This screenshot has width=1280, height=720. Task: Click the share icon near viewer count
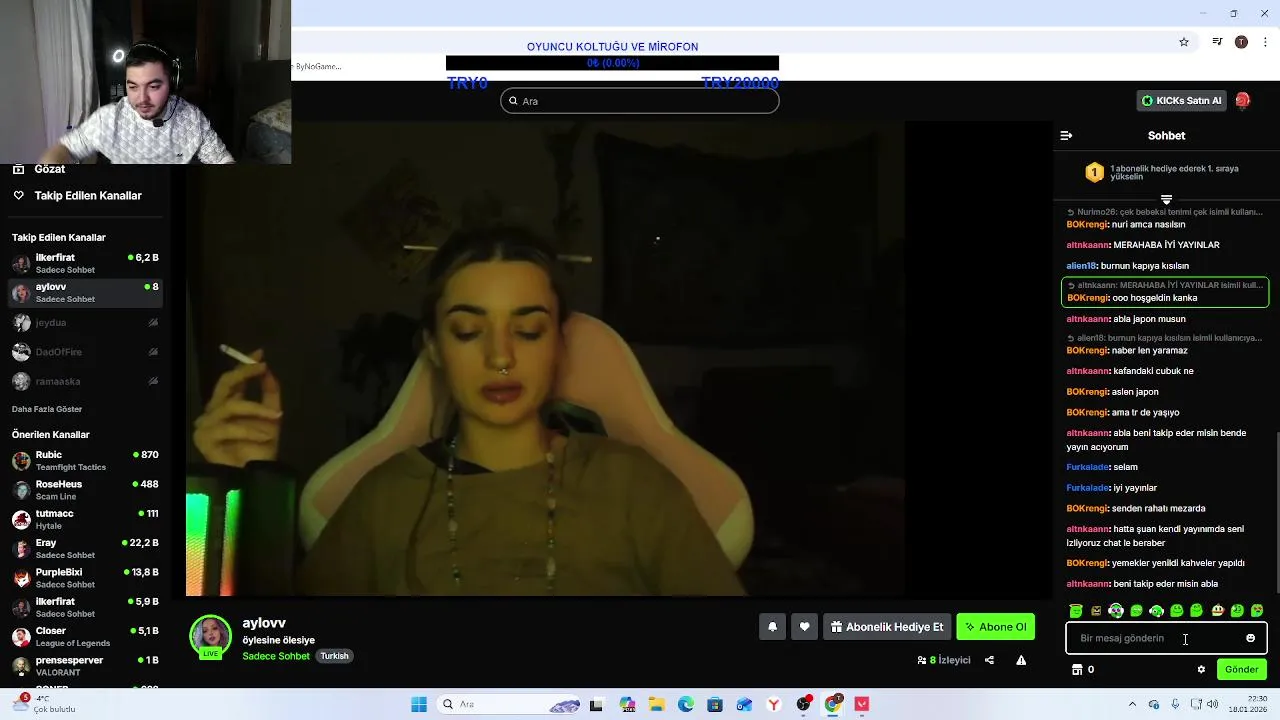989,660
